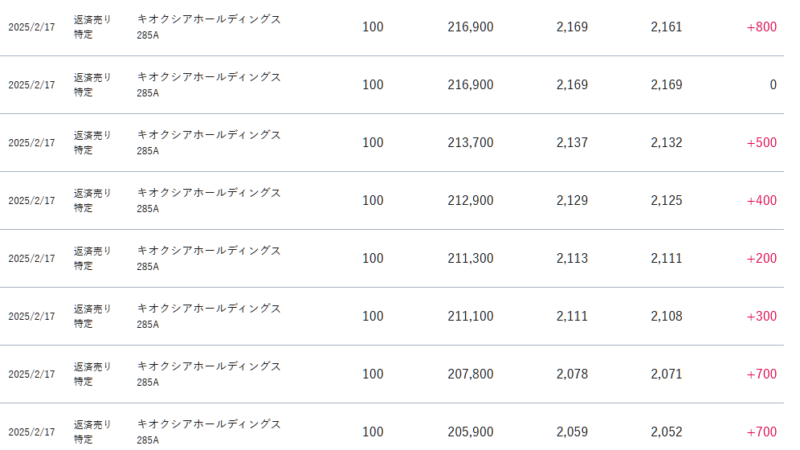Click the +500 profit figure

click(761, 143)
